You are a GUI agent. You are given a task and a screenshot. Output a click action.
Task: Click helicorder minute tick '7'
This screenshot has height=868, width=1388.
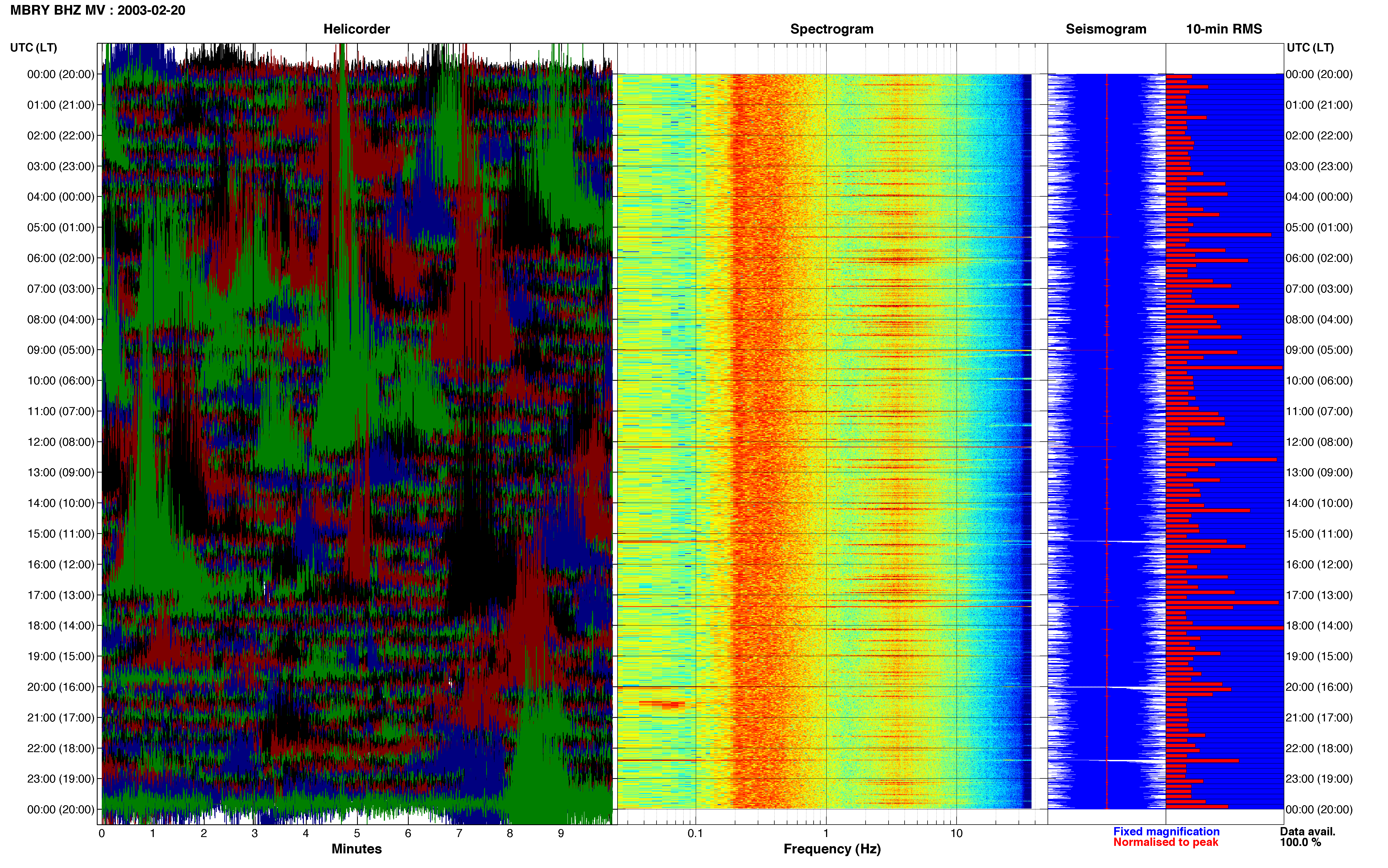(x=459, y=833)
